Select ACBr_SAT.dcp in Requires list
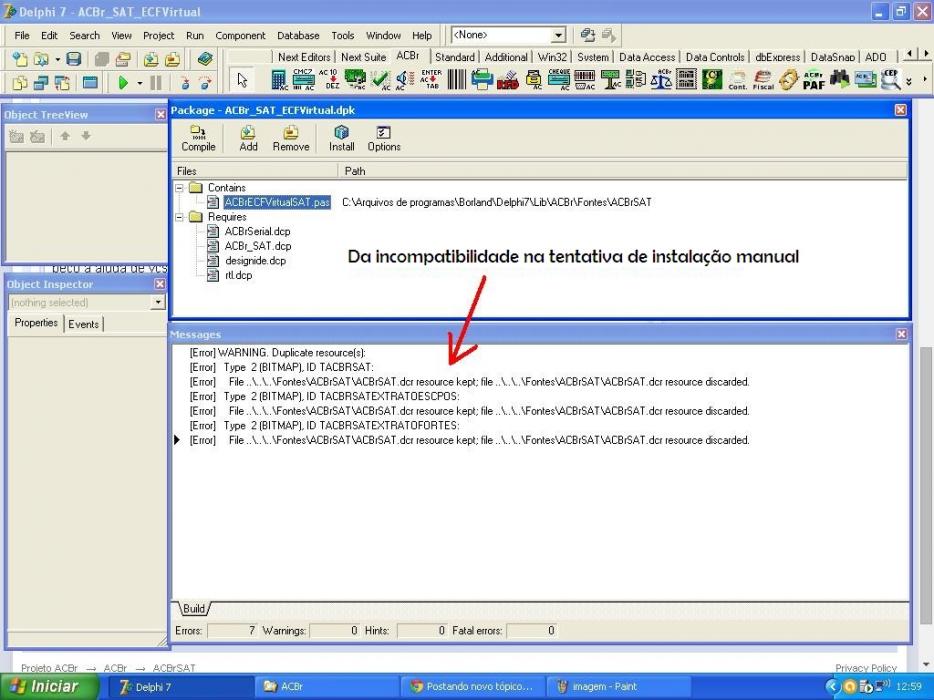 point(258,246)
